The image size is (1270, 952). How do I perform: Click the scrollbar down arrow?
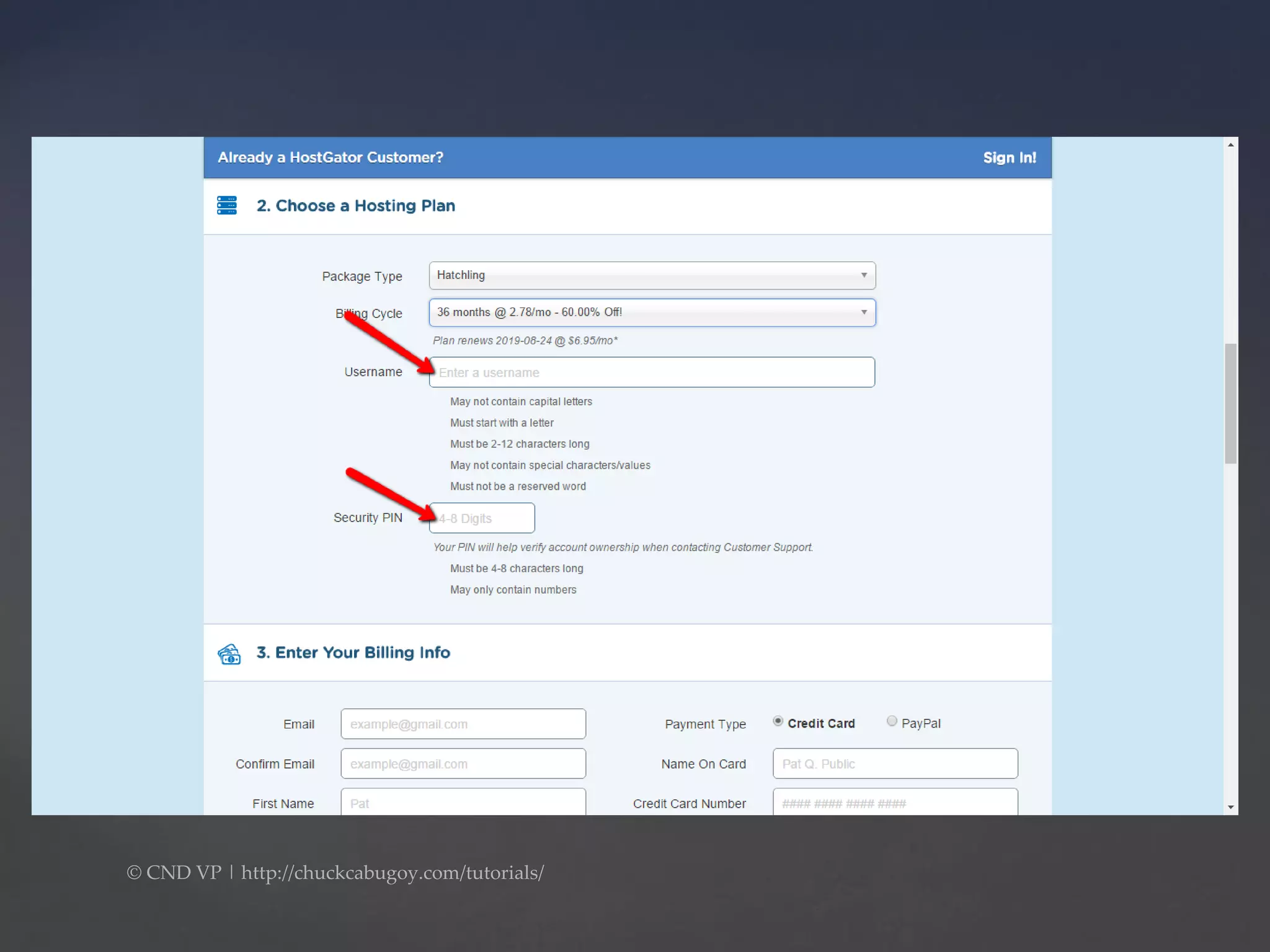click(1231, 807)
